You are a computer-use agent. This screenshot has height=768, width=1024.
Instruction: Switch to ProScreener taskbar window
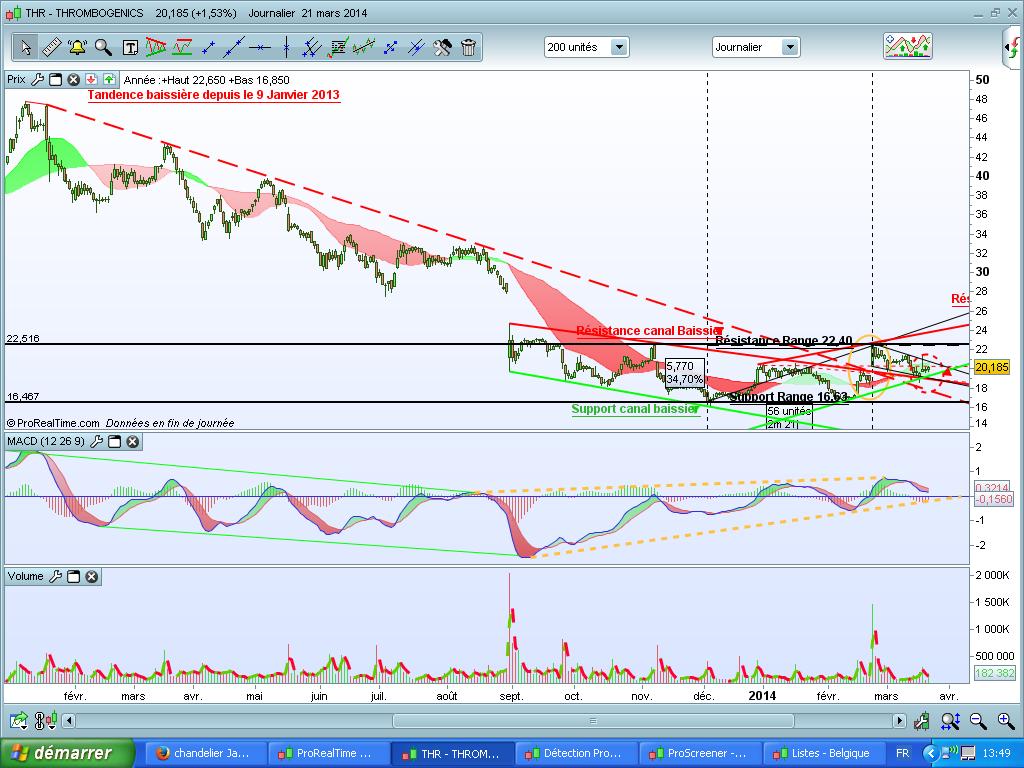[699, 753]
